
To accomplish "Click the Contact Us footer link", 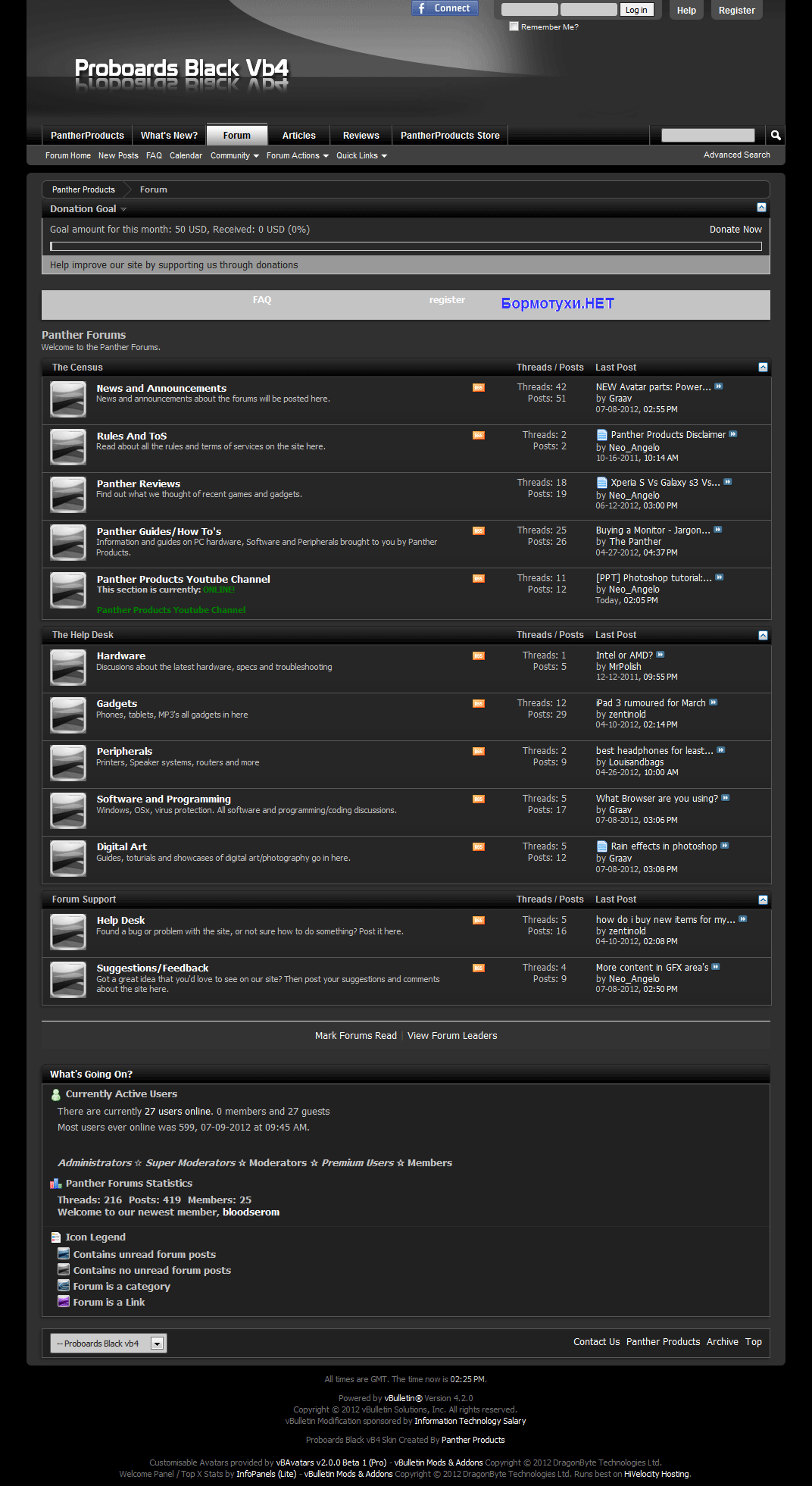I will click(x=596, y=1341).
